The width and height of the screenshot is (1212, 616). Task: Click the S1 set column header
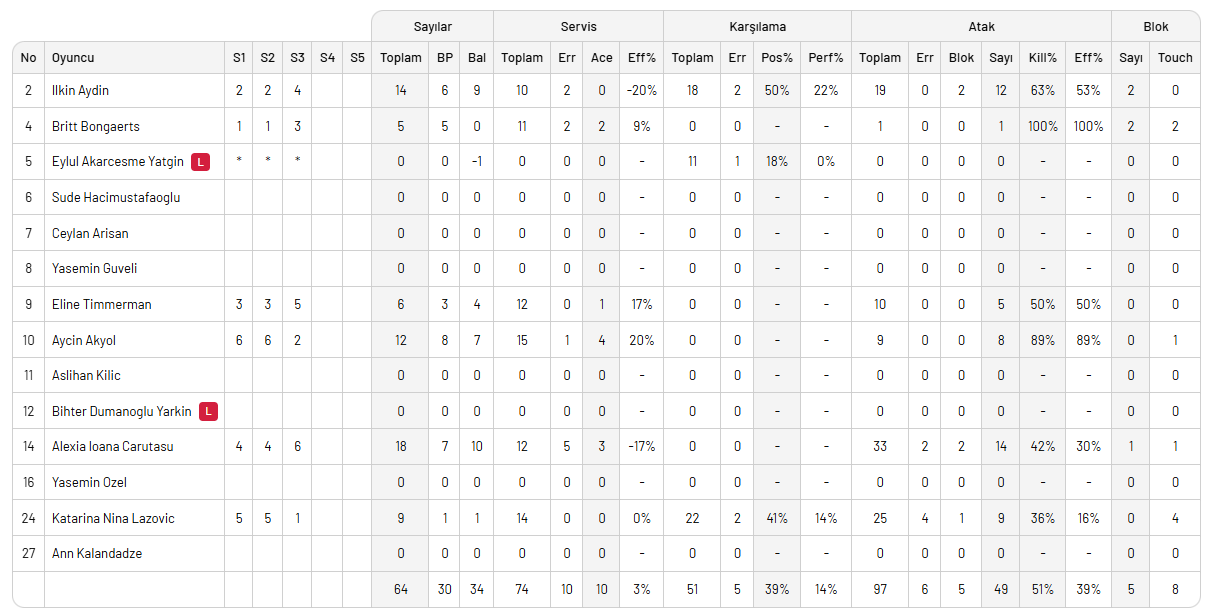click(239, 58)
